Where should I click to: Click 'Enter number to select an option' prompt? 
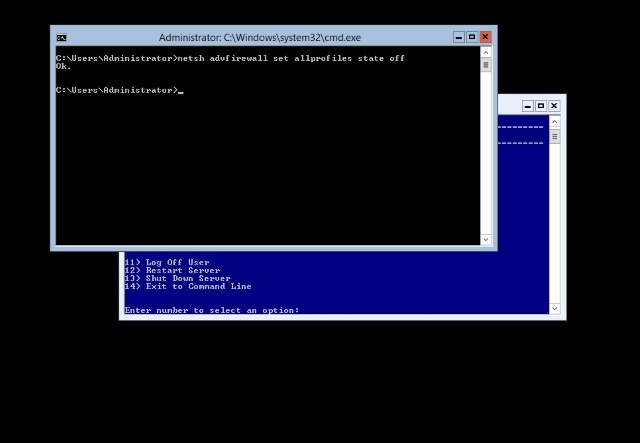point(212,310)
